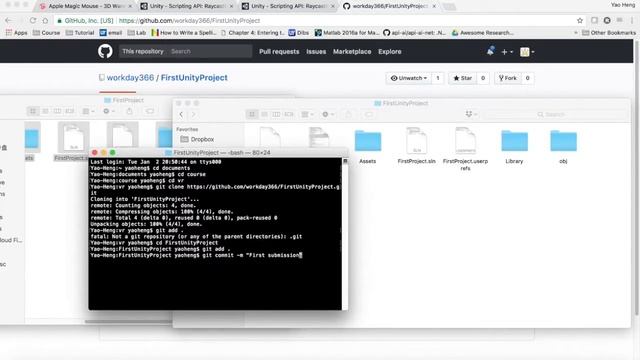Go back in Chrome browser
640x360 pixels.
pos(8,20)
